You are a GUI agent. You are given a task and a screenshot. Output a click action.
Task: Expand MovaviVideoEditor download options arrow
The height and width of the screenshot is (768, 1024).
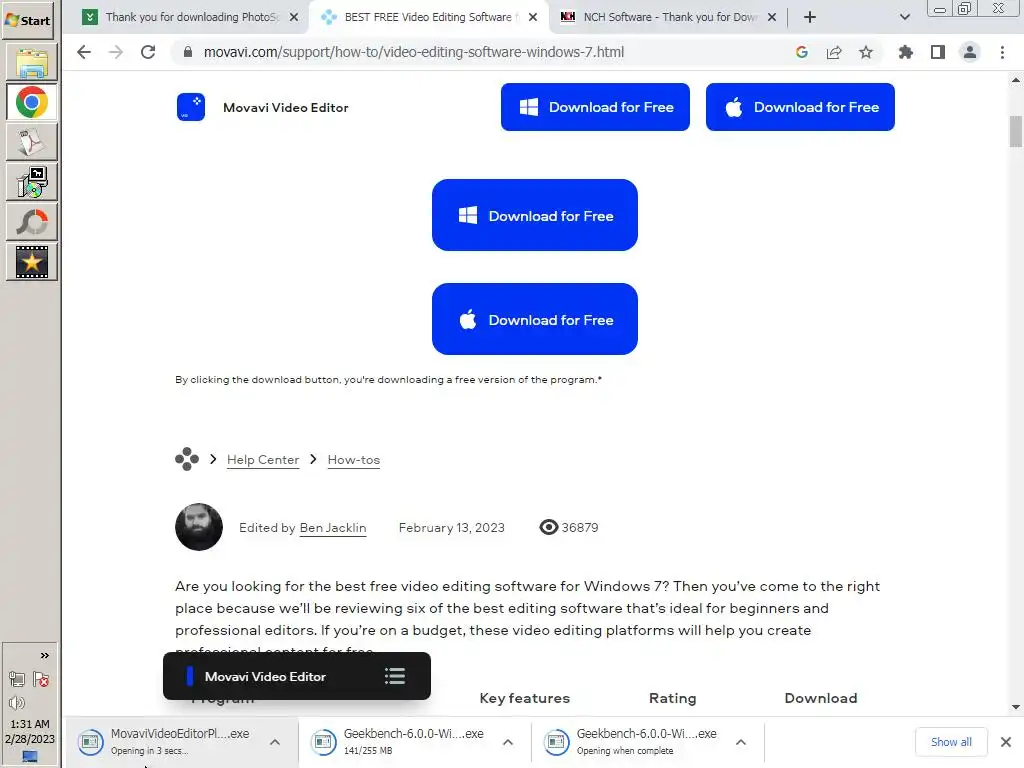coord(275,742)
